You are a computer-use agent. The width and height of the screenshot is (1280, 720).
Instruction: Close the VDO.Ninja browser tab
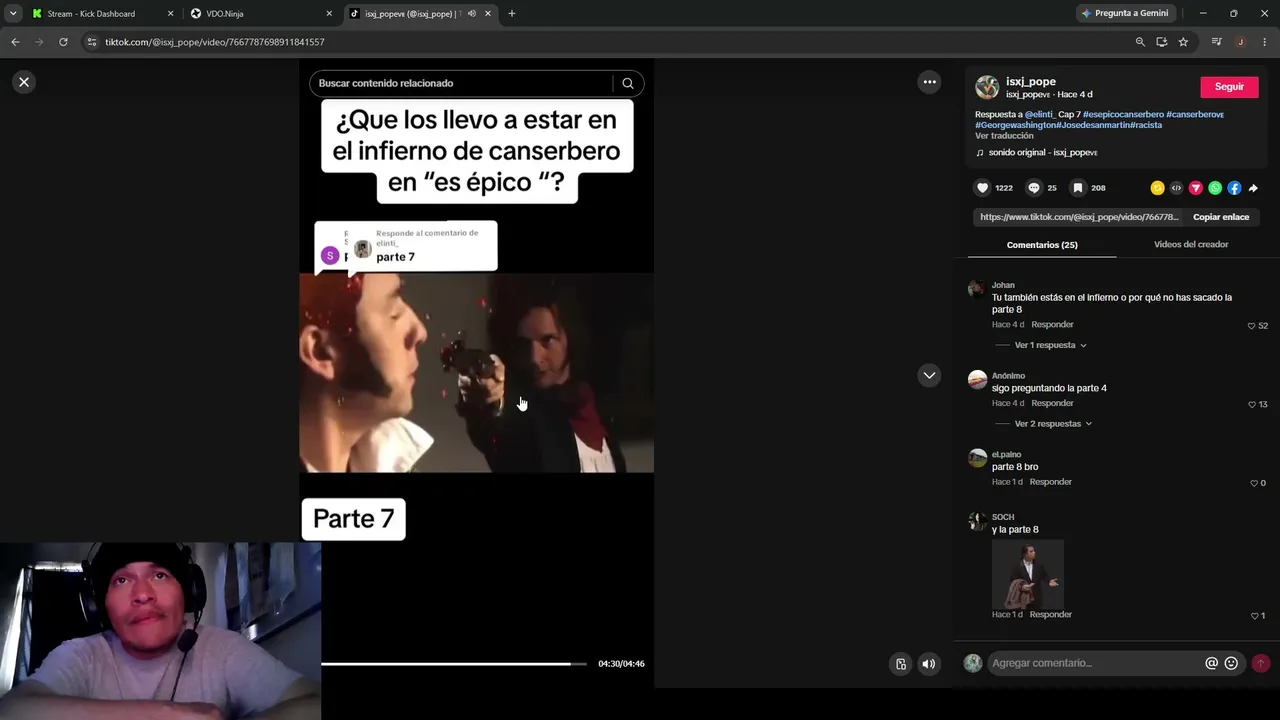point(329,14)
